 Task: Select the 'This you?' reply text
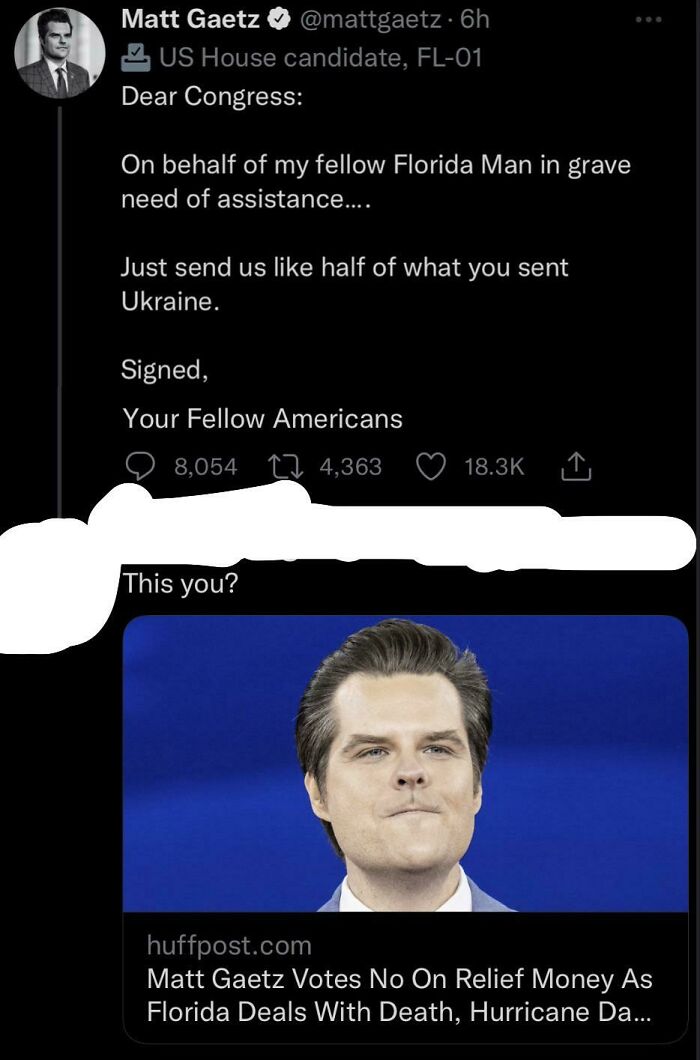click(180, 583)
